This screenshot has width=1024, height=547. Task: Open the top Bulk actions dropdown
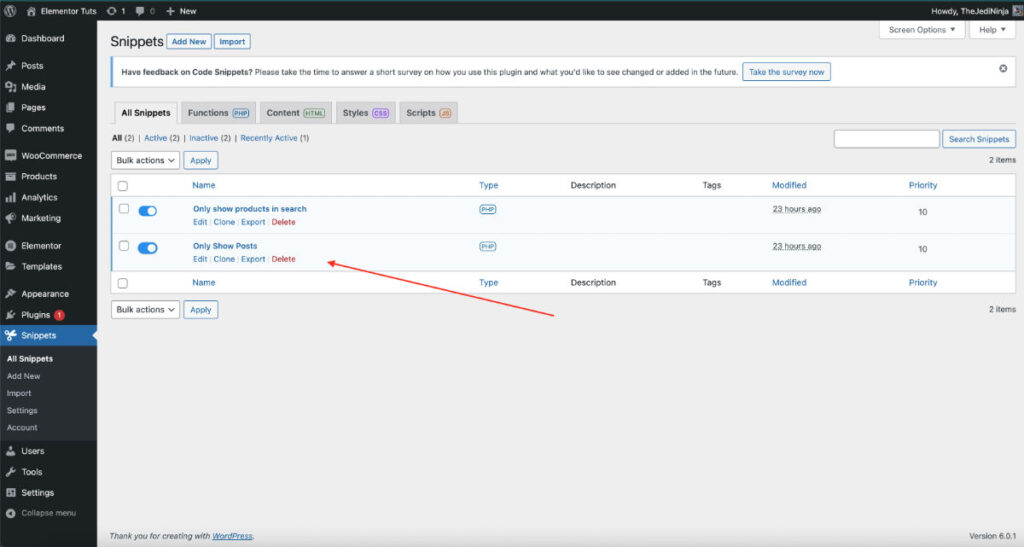click(x=145, y=161)
